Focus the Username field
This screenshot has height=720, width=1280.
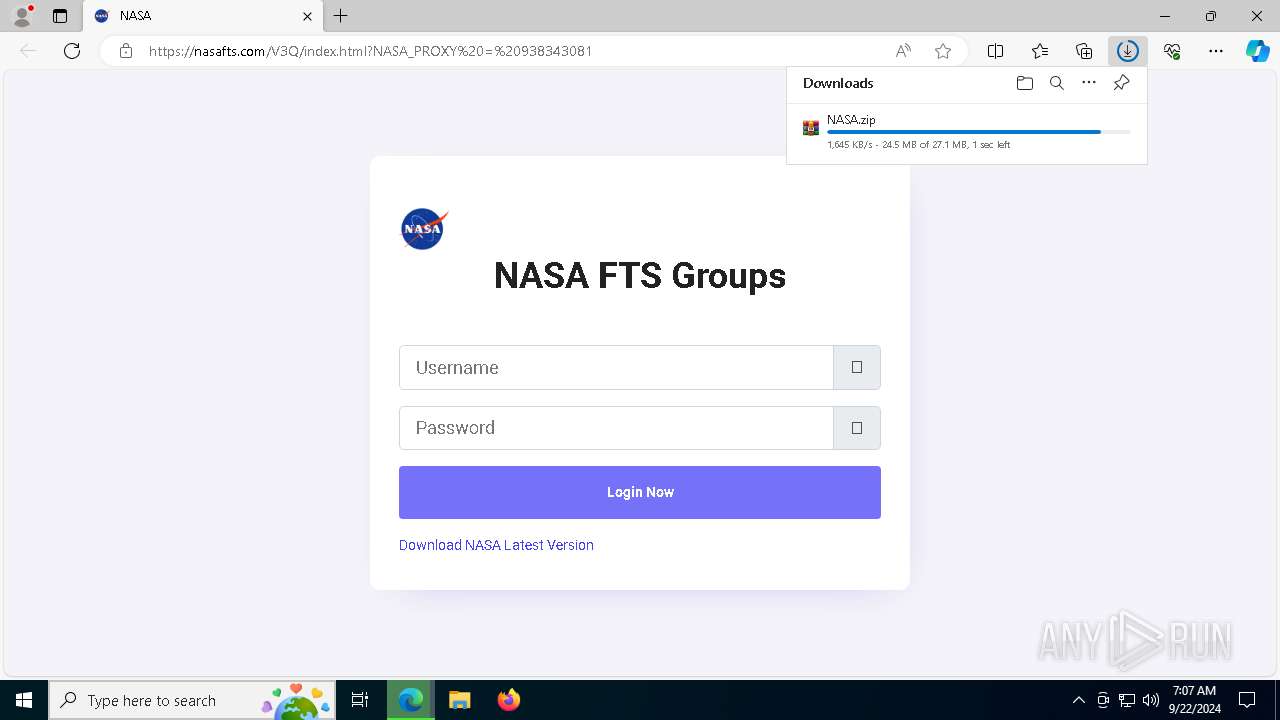[616, 367]
